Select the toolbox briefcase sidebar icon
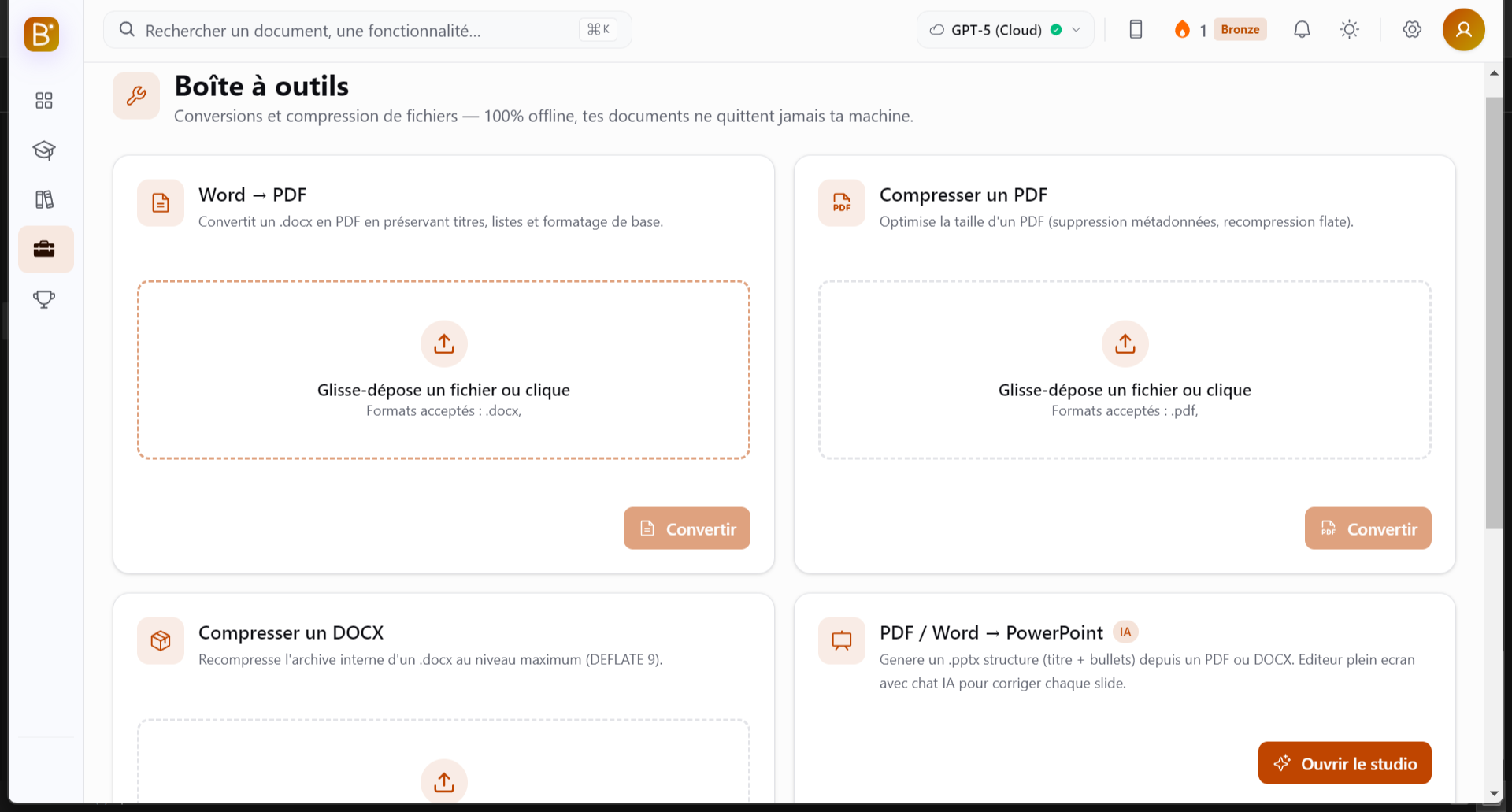Viewport: 1512px width, 812px height. [45, 249]
